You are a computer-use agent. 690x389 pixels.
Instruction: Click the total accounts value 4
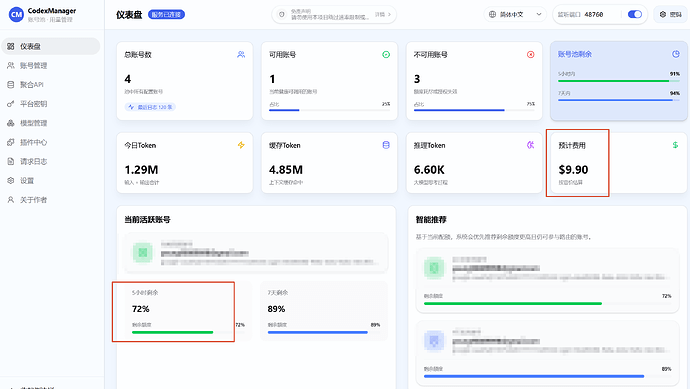click(x=128, y=79)
